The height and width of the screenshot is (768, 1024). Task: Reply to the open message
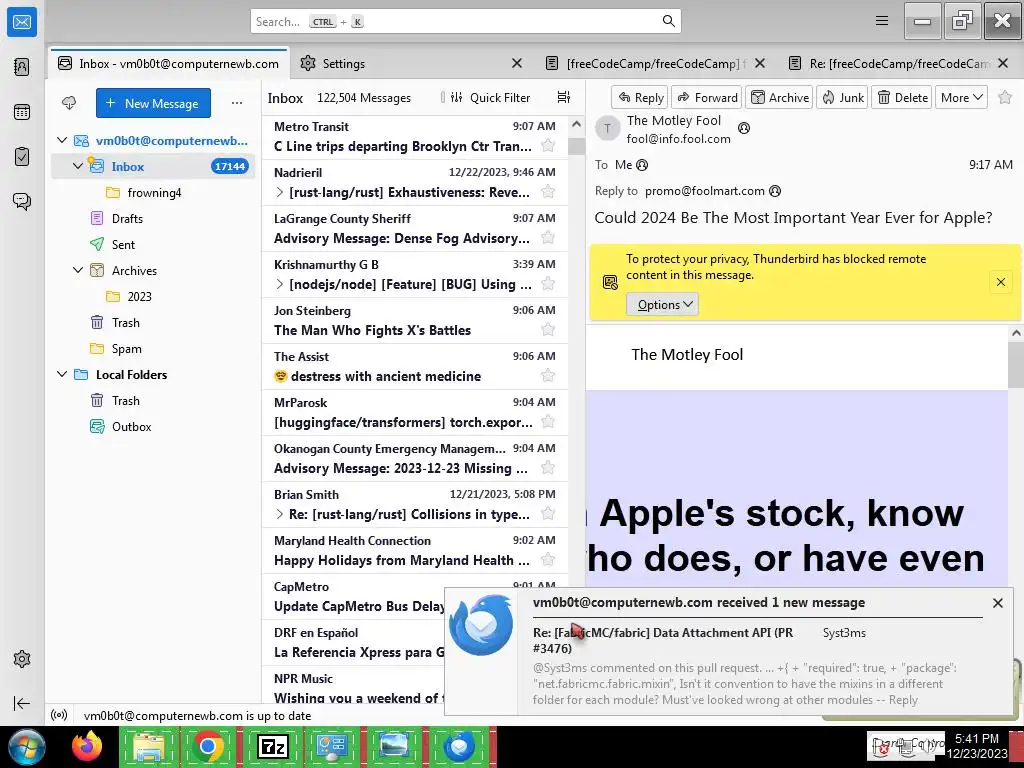point(640,97)
